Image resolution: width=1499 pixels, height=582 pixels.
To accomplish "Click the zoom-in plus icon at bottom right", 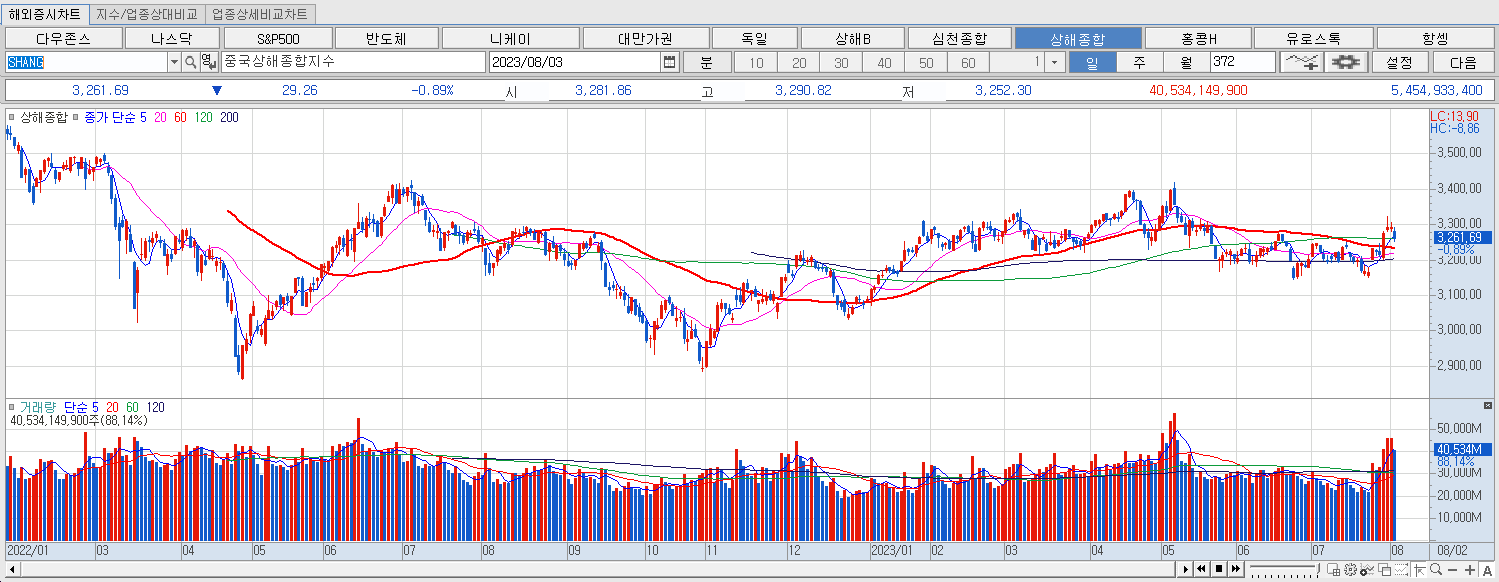I will 1471,570.
